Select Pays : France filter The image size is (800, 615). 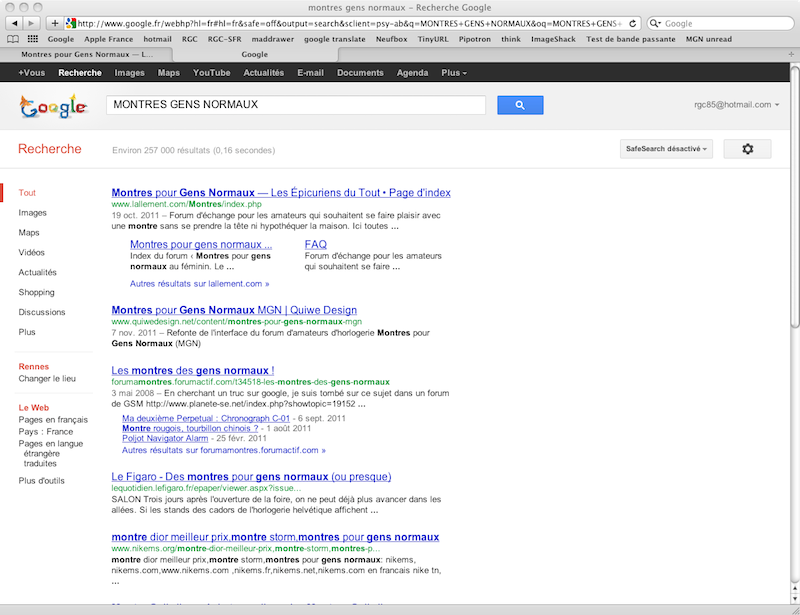(45, 432)
